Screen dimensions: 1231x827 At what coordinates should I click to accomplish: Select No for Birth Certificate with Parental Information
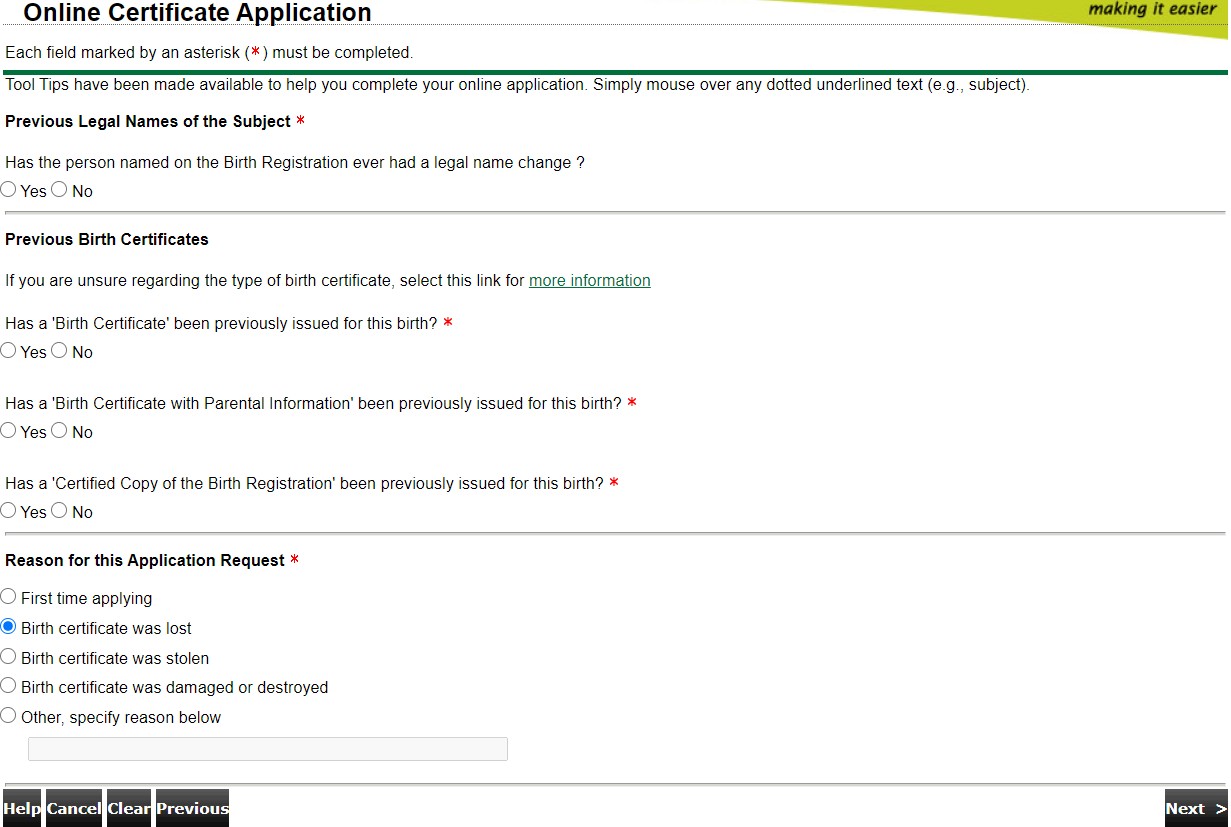pyautogui.click(x=59, y=430)
